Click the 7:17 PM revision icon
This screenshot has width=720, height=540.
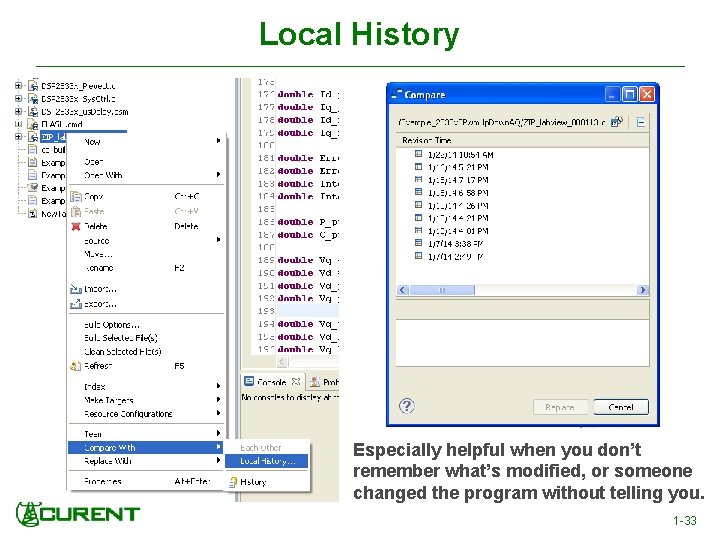pos(418,180)
